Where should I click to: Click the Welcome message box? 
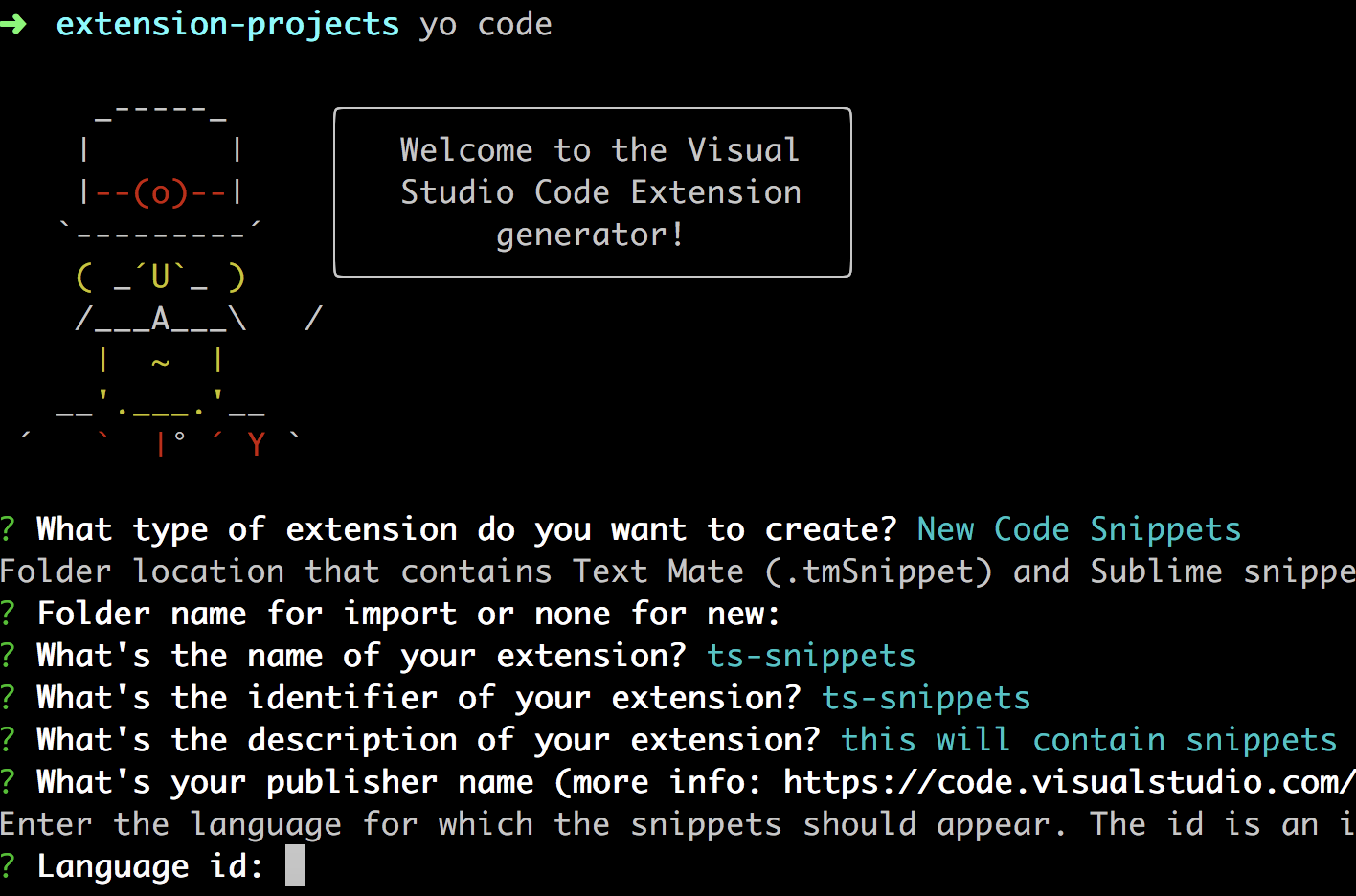592,192
